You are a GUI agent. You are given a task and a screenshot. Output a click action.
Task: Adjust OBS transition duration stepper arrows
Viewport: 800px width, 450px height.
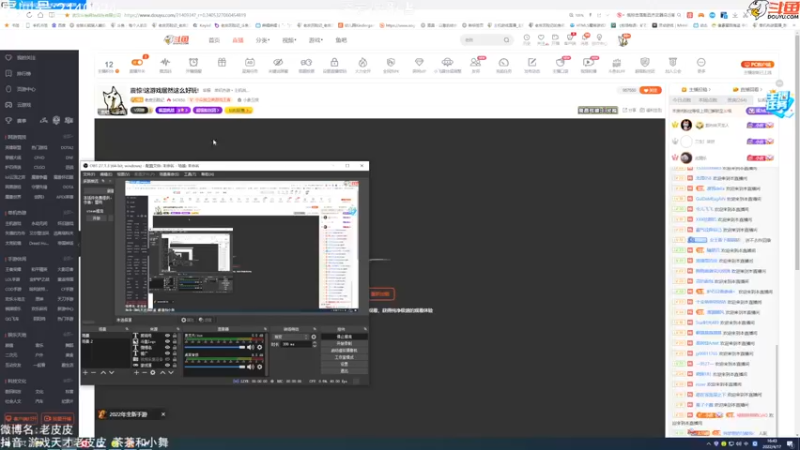pos(314,344)
